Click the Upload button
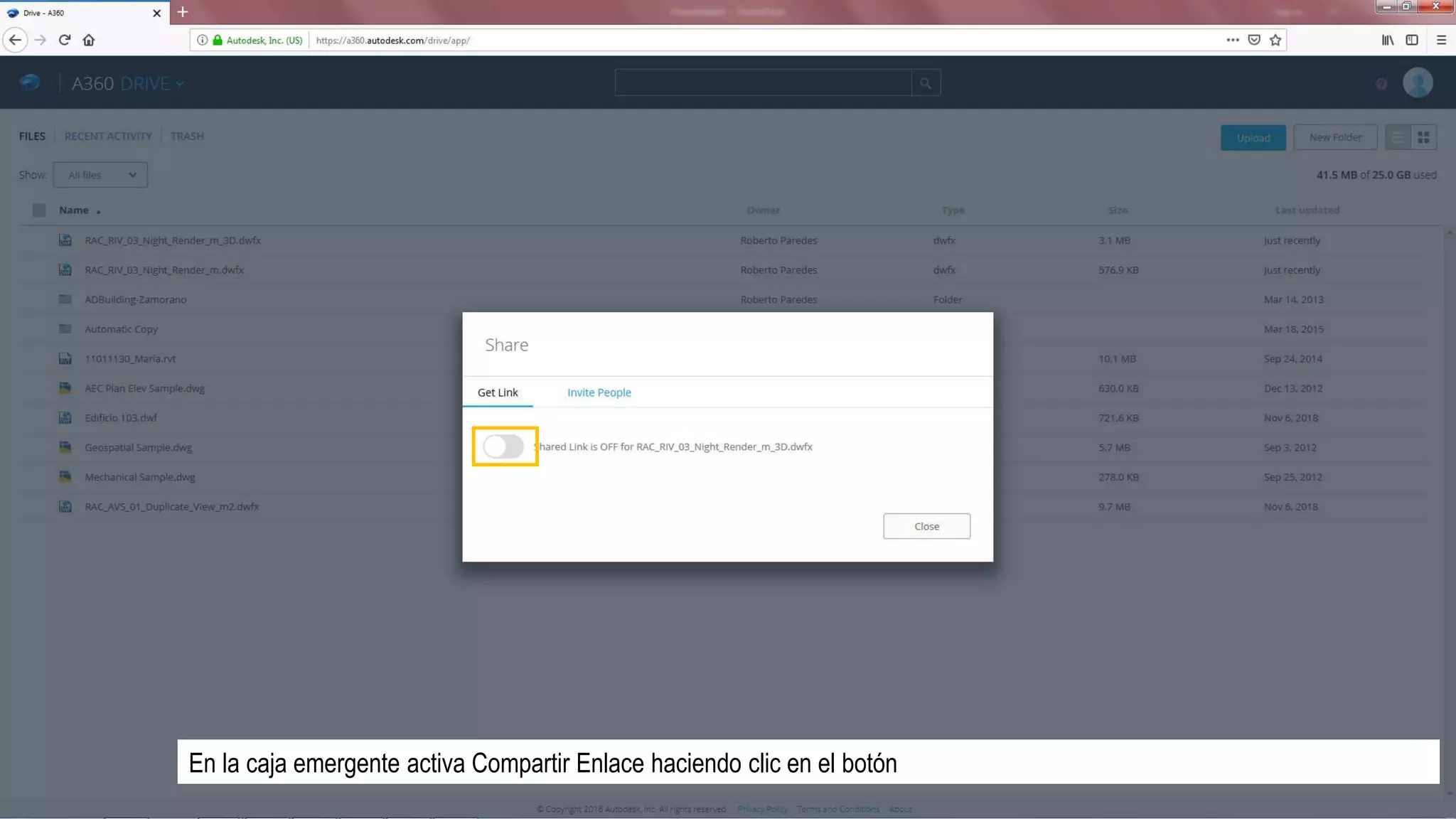Viewport: 1456px width, 819px height. [1253, 138]
